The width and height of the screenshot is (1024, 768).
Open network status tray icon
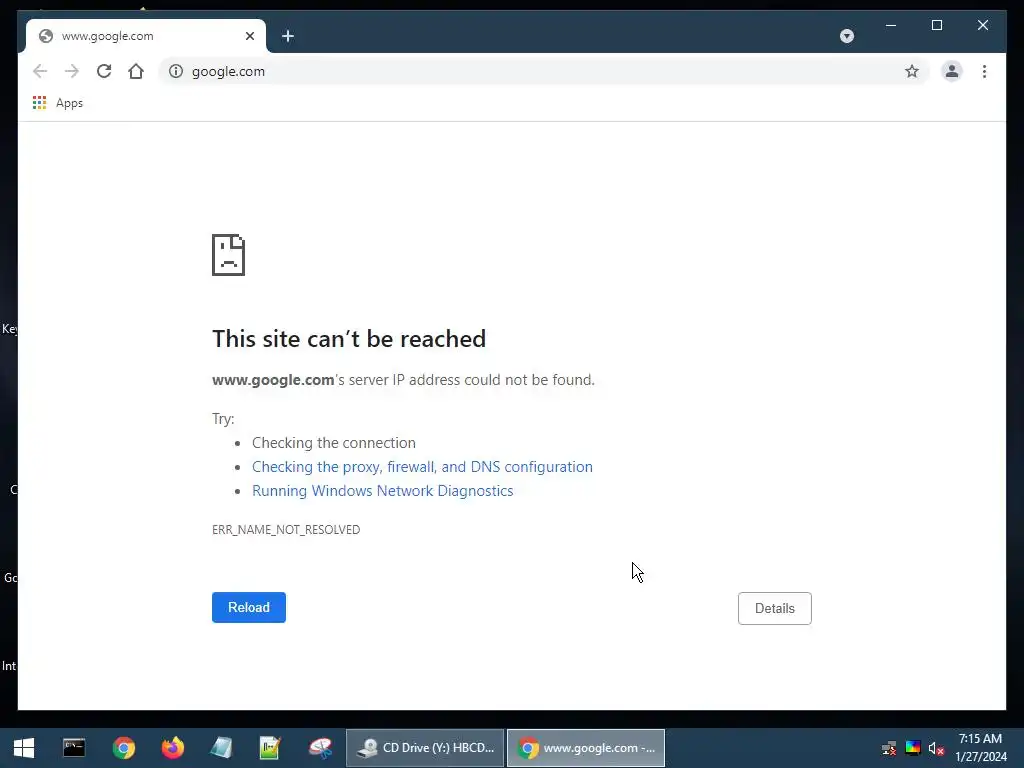pyautogui.click(x=889, y=748)
